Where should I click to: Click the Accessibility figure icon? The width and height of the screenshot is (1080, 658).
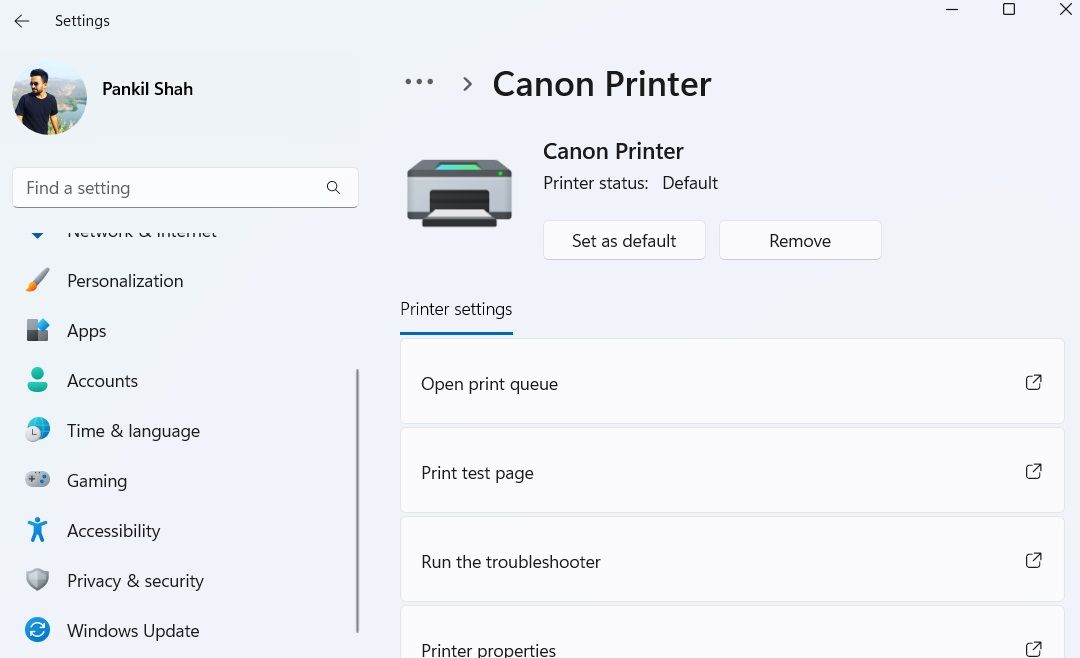[38, 530]
